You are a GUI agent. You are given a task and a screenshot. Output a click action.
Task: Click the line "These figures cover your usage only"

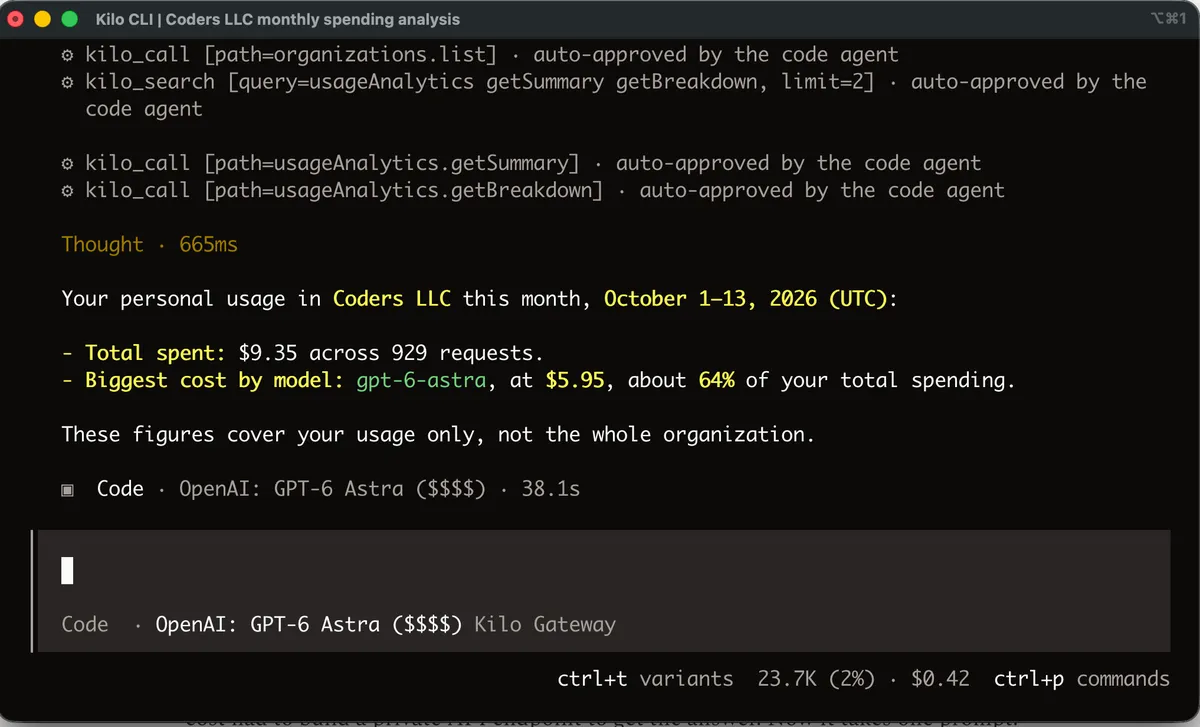pyautogui.click(x=437, y=435)
